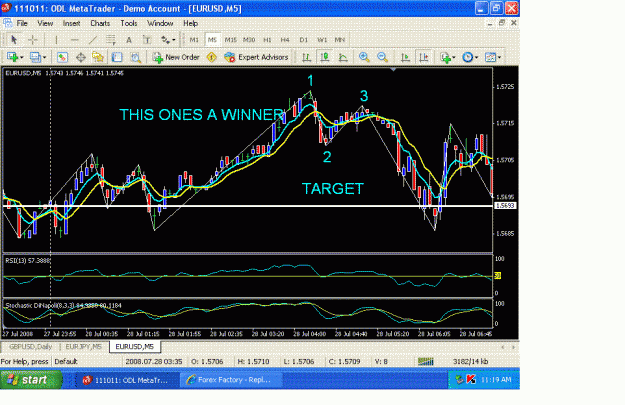
Task: Switch to the EURJPY,M5 chart tab
Action: click(x=84, y=347)
